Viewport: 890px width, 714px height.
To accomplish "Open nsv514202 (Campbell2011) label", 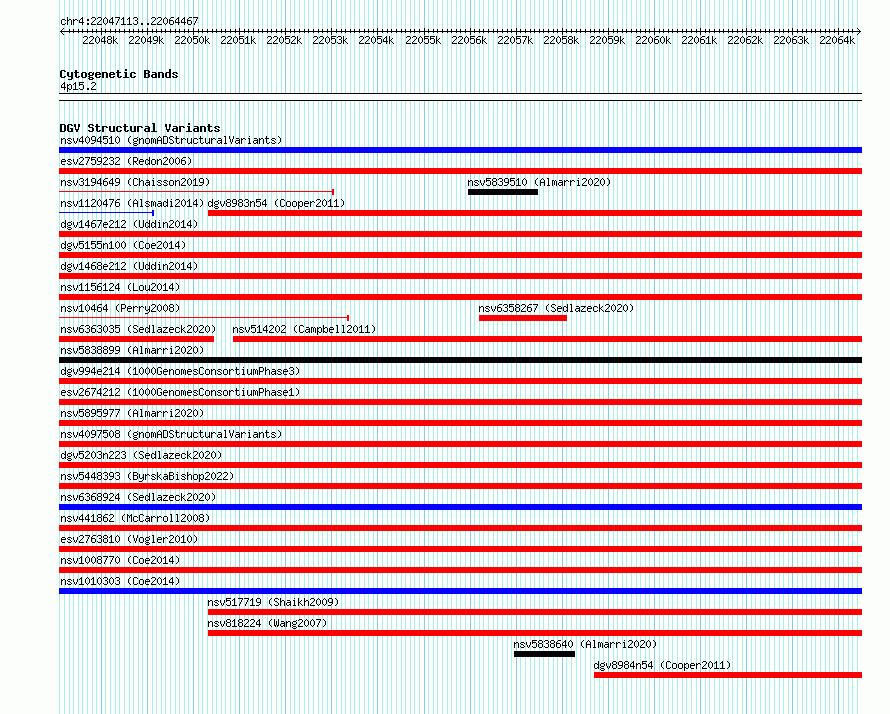I will [304, 329].
